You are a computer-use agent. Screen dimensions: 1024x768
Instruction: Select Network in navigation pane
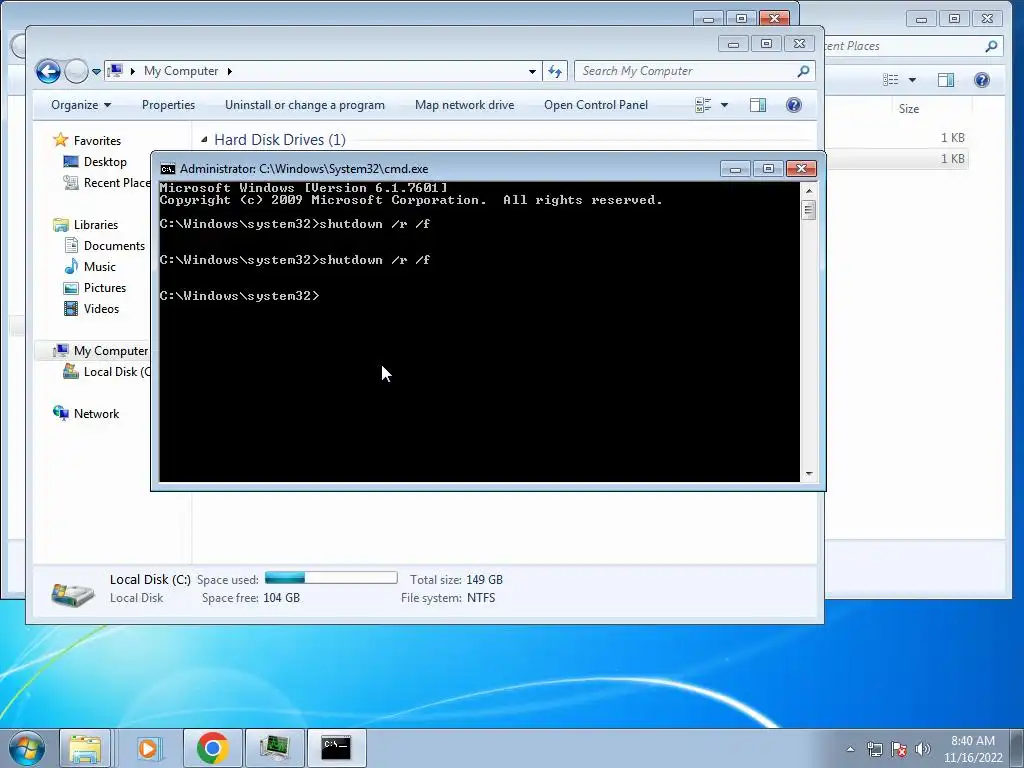point(86,413)
